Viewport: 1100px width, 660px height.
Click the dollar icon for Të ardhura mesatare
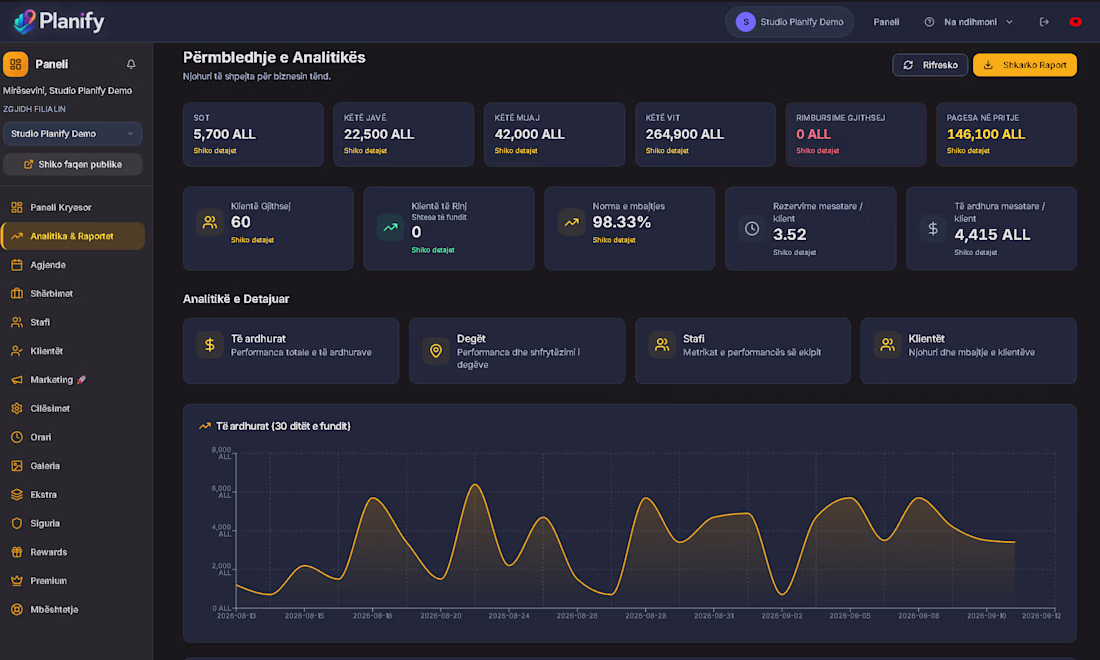[x=932, y=228]
